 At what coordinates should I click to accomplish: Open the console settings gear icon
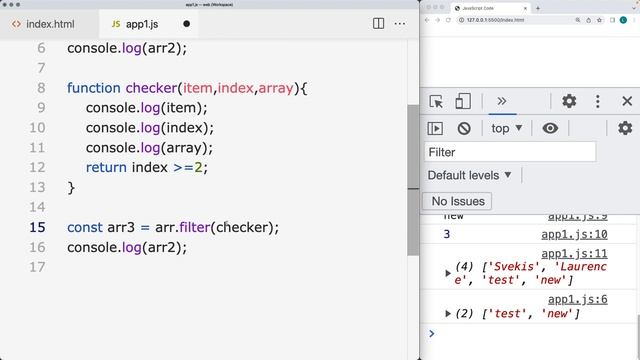(x=625, y=128)
